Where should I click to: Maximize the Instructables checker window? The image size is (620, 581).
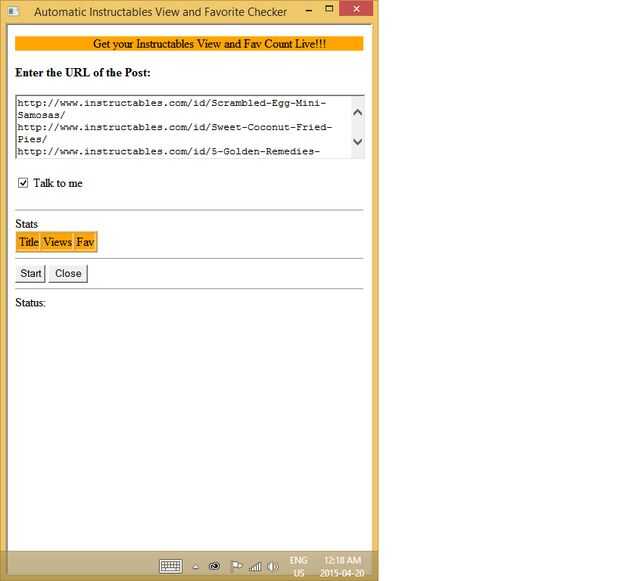click(329, 9)
